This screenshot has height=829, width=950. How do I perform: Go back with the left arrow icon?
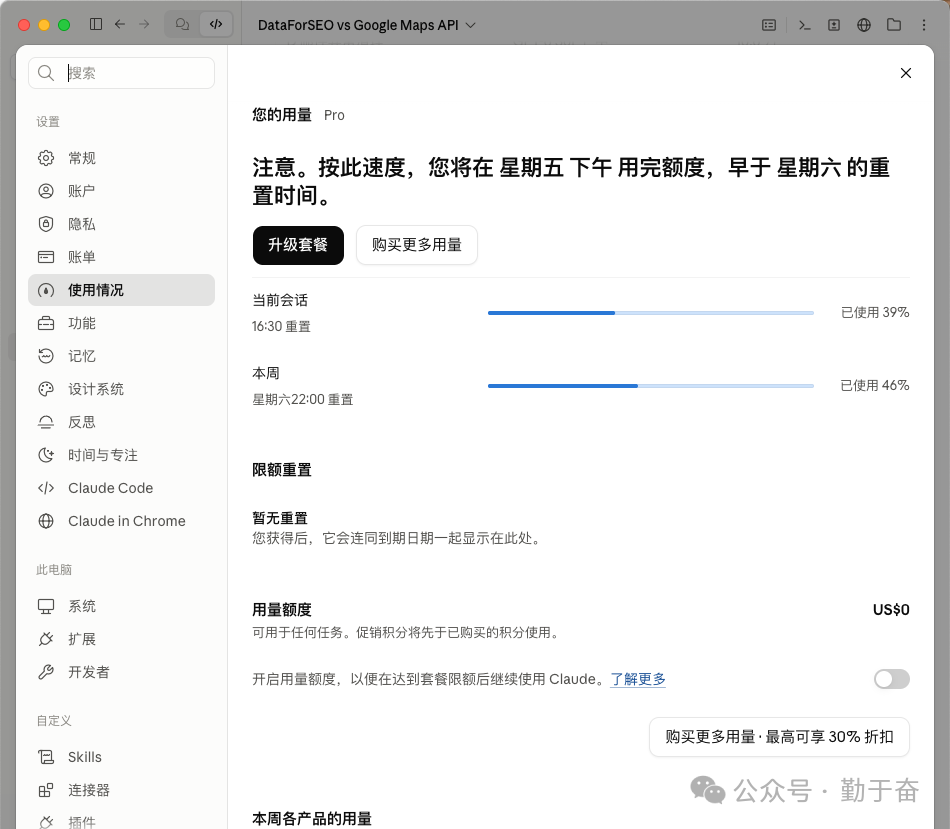click(120, 24)
